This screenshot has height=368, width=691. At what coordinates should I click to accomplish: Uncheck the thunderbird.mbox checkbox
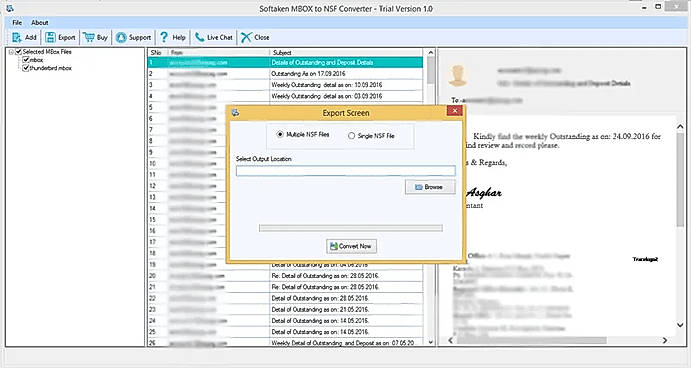26,68
